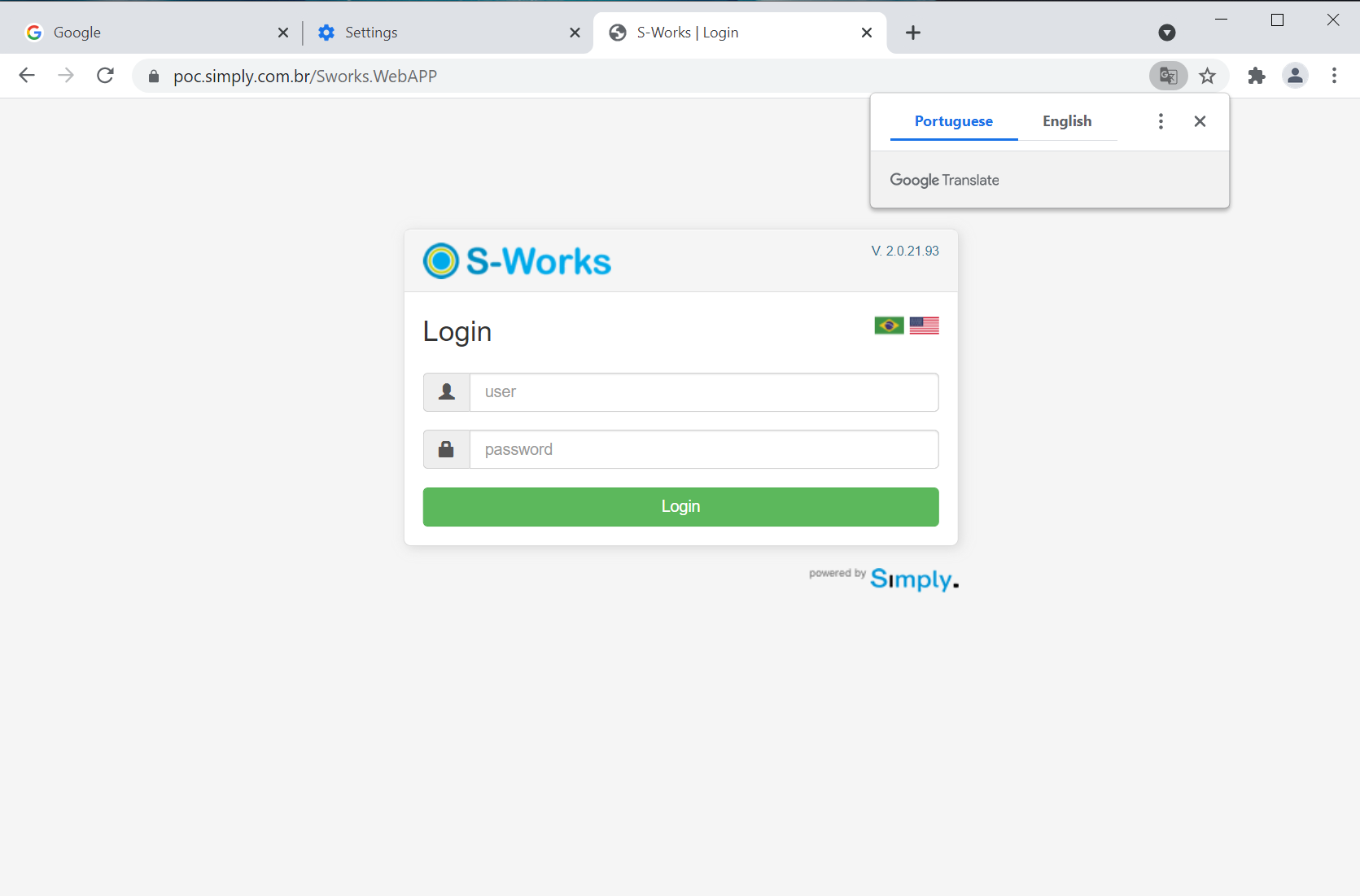Go back with the back arrow
This screenshot has width=1360, height=896.
[27, 76]
